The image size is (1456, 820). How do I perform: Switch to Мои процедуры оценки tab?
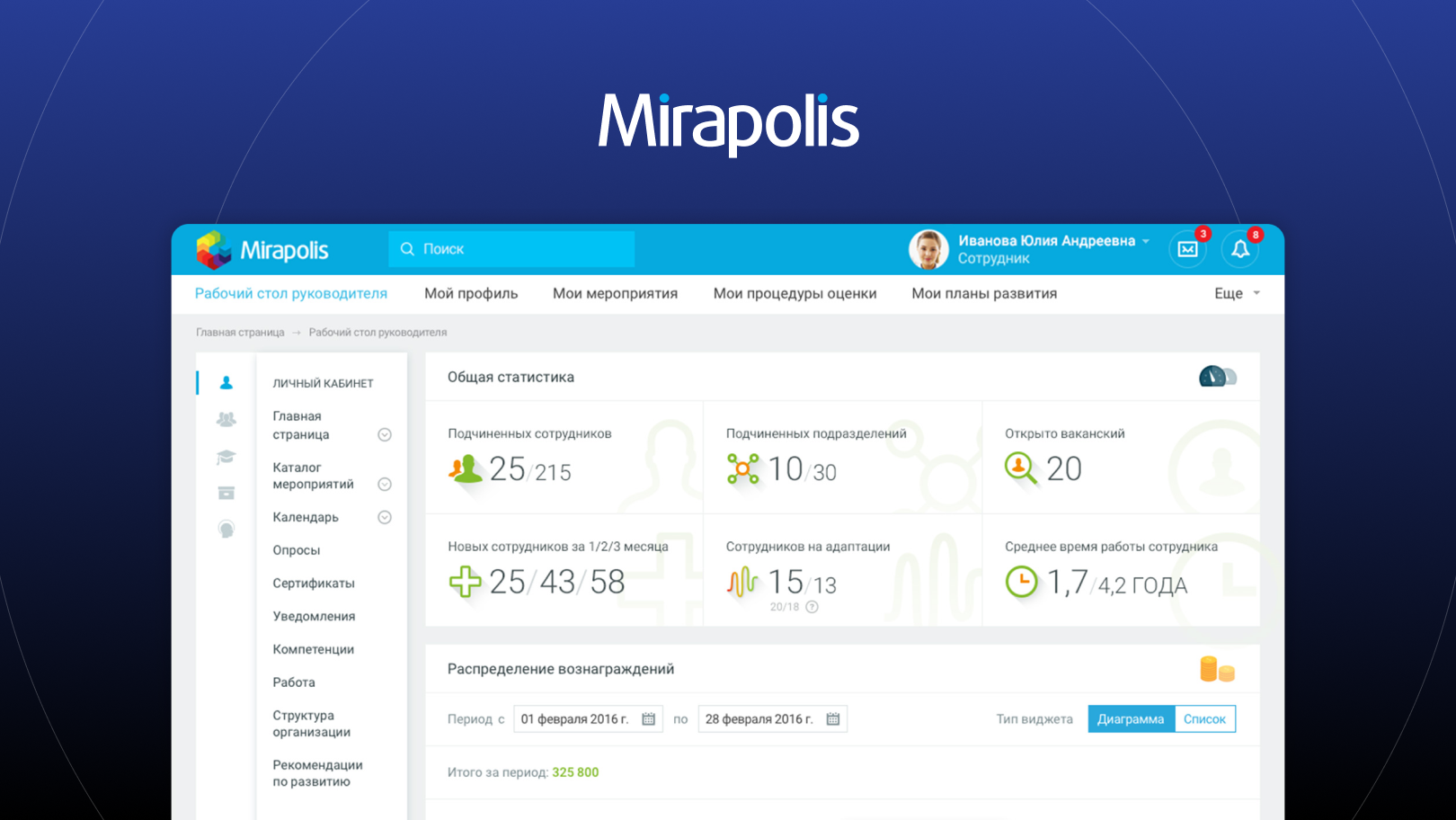click(795, 293)
